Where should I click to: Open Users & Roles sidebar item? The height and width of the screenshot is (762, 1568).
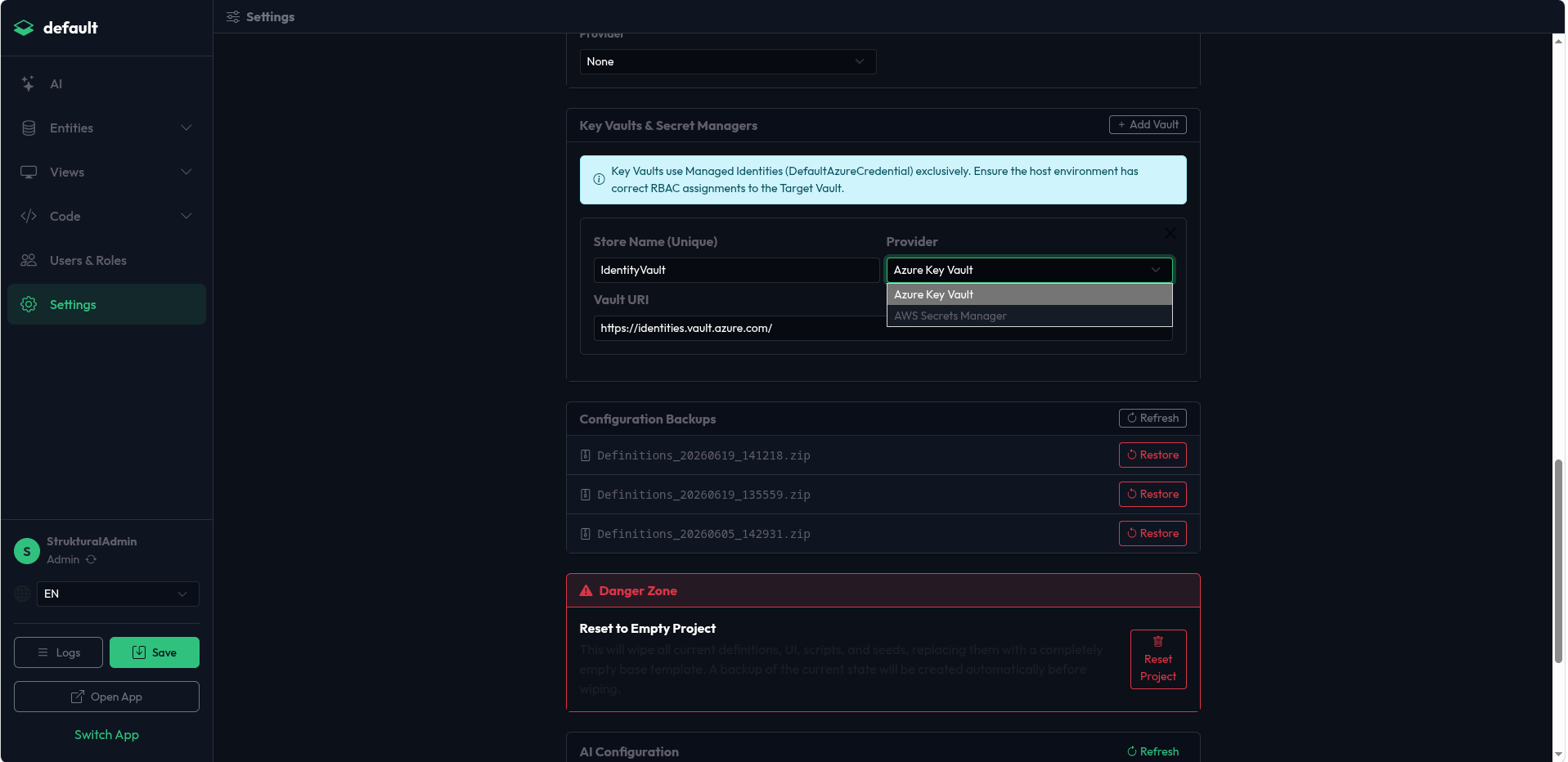click(106, 260)
